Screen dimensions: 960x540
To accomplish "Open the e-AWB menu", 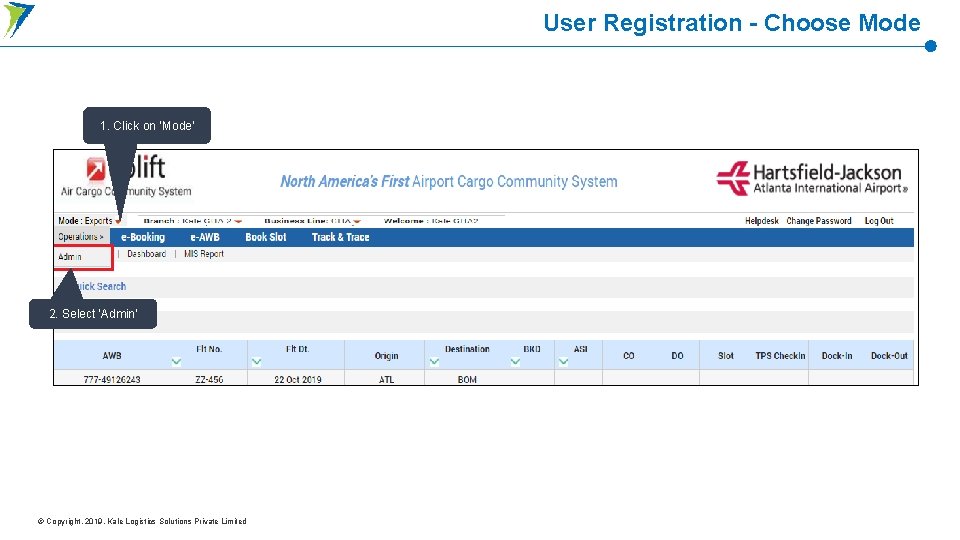I will coord(204,237).
